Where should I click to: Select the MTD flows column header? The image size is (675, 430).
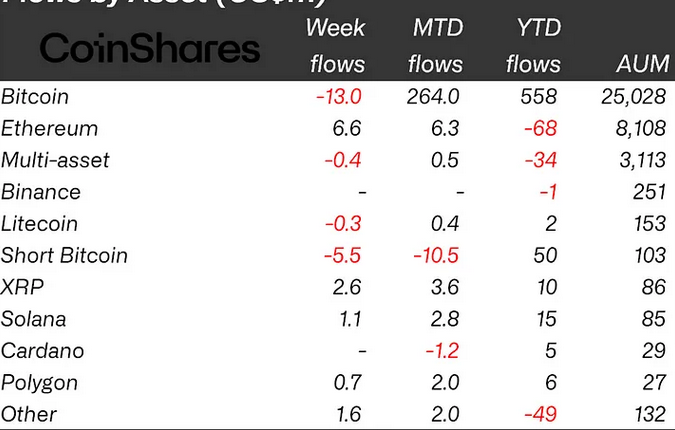click(437, 47)
